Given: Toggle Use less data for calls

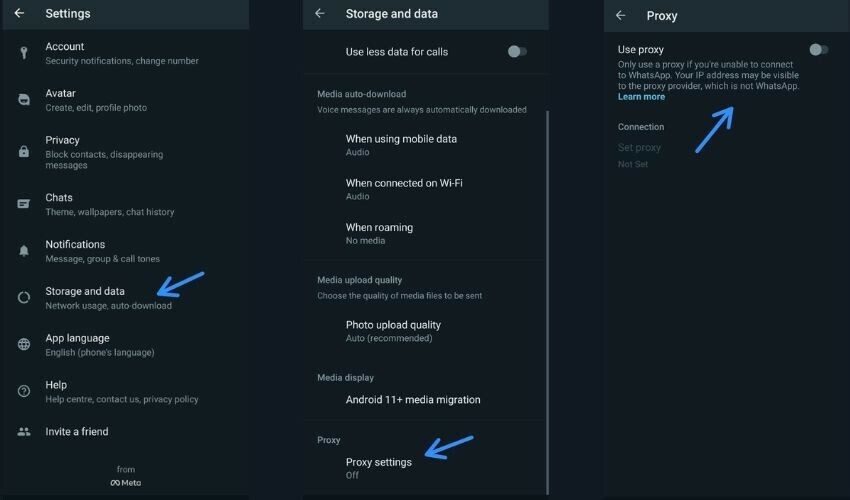Looking at the screenshot, I should click(x=516, y=51).
